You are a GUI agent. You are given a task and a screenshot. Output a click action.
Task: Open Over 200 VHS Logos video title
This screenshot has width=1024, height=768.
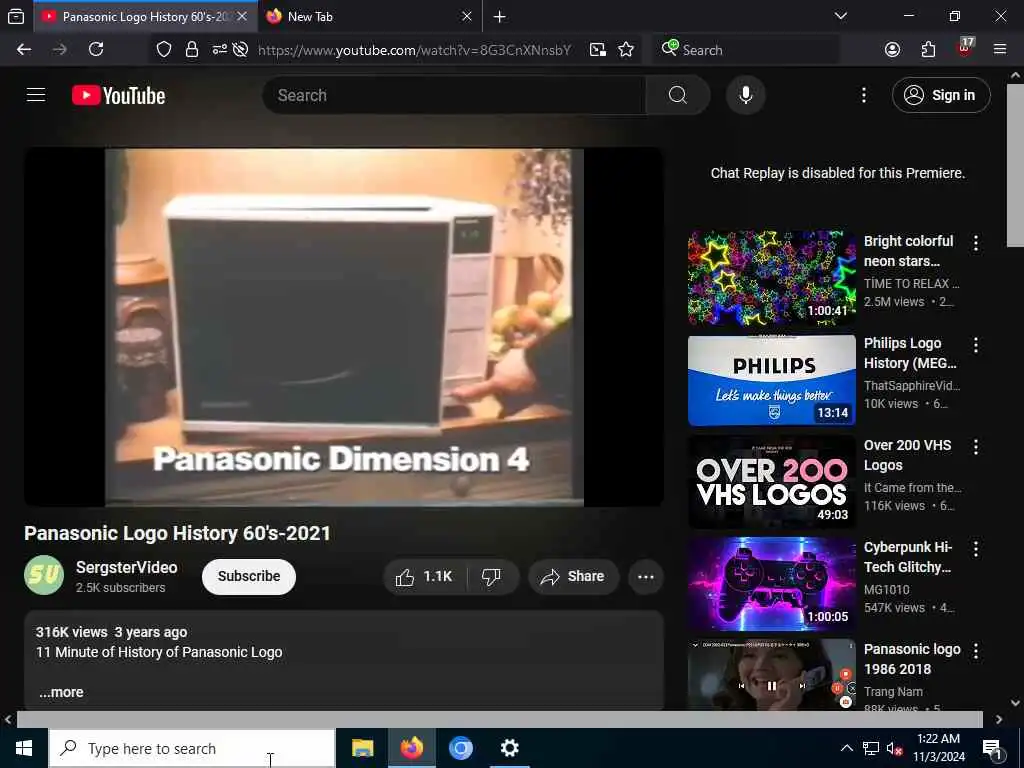pyautogui.click(x=907, y=455)
